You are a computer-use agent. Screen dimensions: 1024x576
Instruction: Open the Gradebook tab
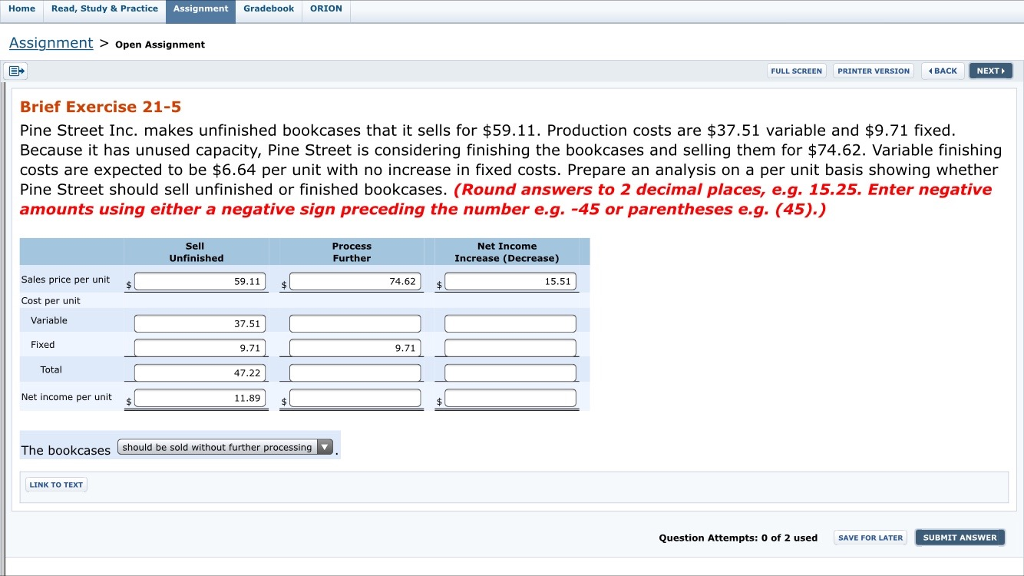[268, 9]
